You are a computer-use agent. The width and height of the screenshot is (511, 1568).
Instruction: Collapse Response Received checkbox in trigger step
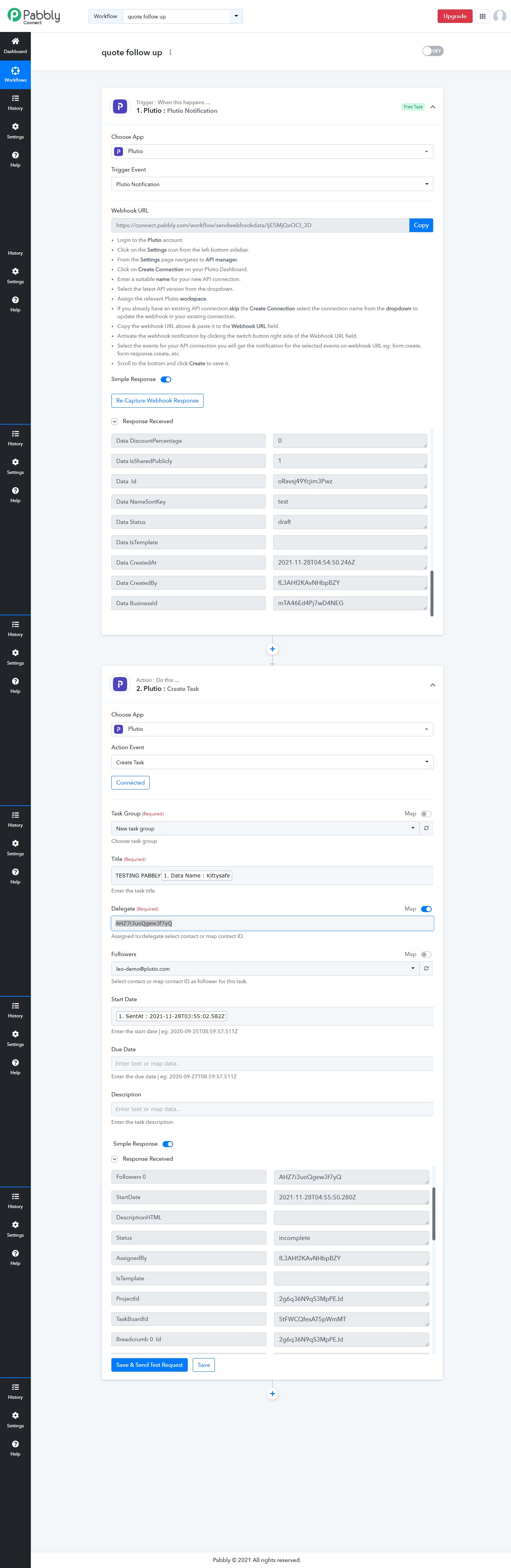114,421
